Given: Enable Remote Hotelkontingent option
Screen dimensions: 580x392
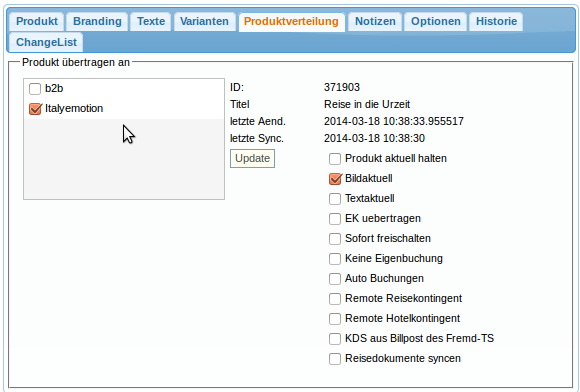Looking at the screenshot, I should pos(335,318).
